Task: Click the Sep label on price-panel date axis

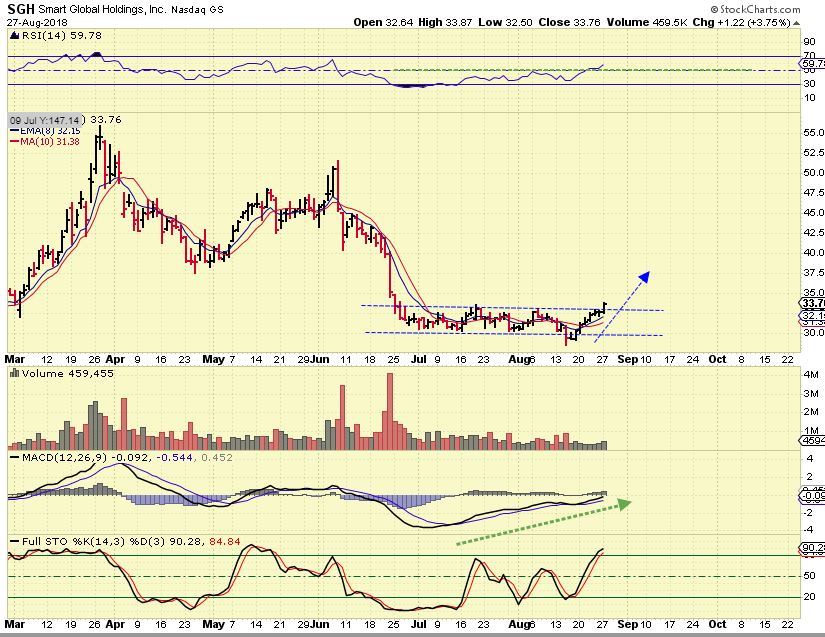Action: (x=627, y=359)
